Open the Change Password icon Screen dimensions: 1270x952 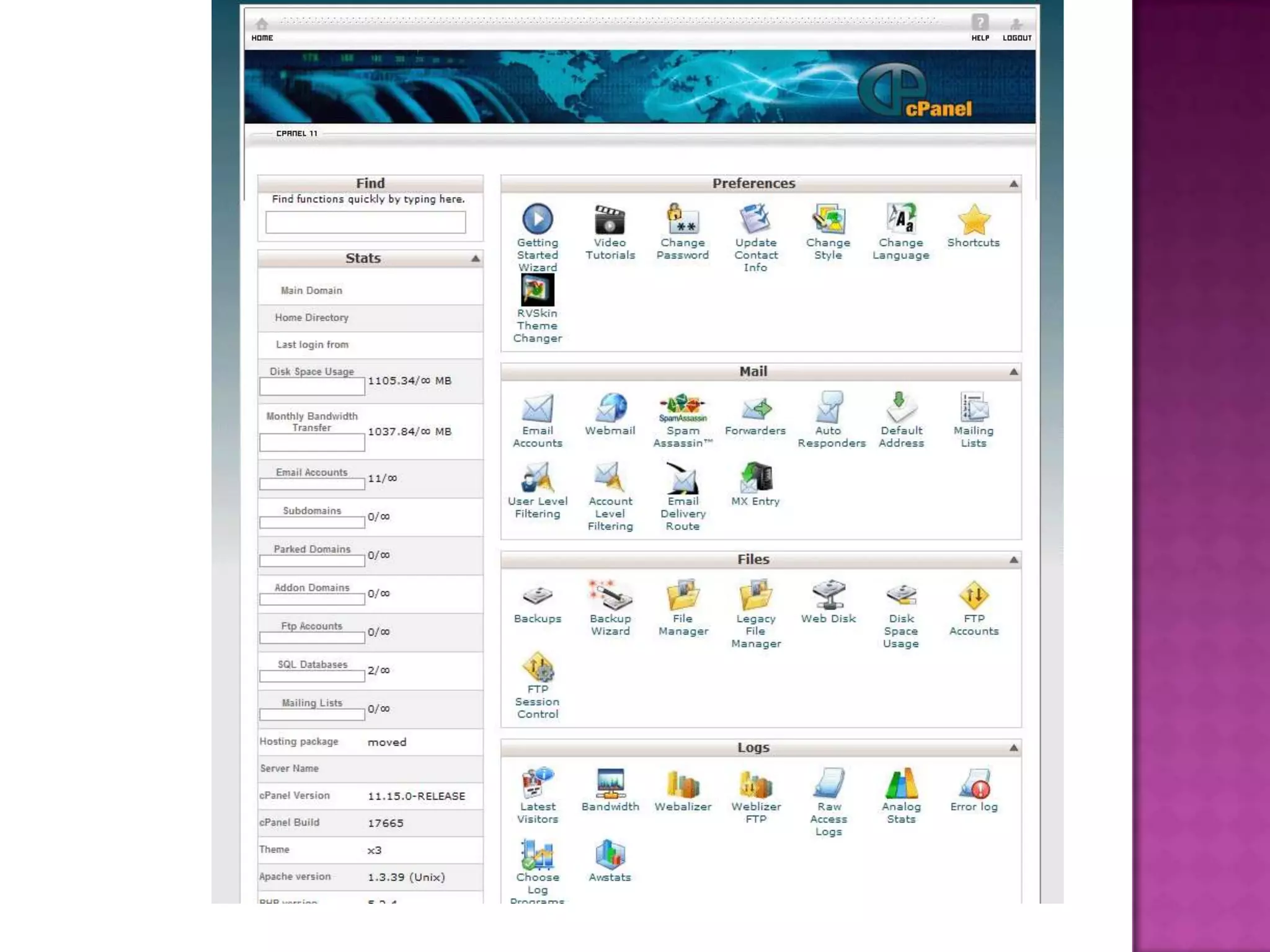point(683,220)
